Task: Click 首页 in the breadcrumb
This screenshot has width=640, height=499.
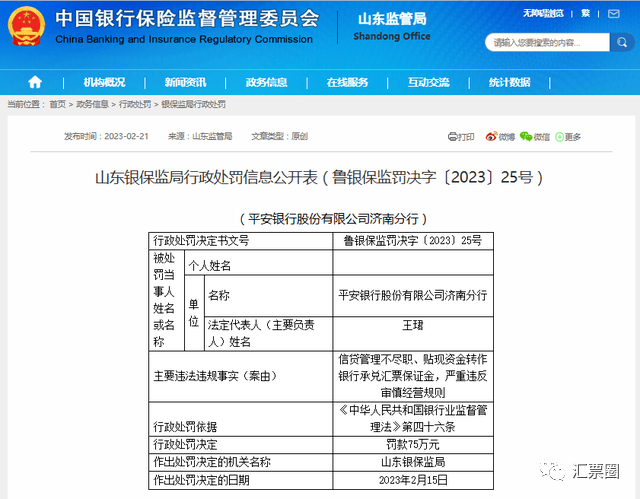Action: 58,104
